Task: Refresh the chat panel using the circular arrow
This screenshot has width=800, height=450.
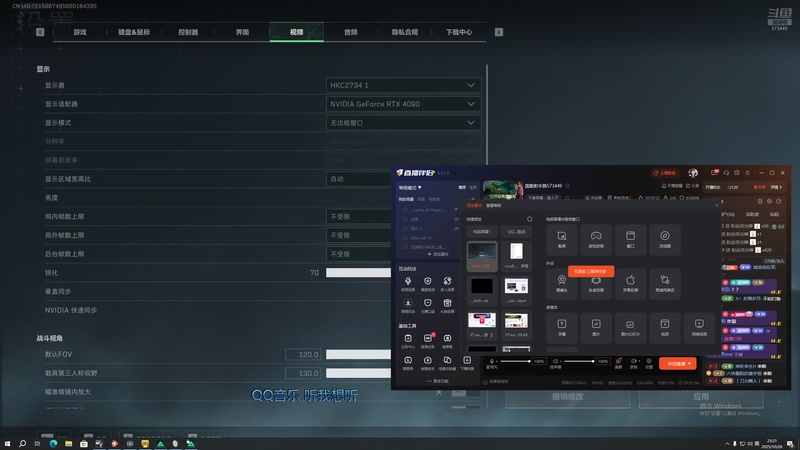Action: [779, 202]
